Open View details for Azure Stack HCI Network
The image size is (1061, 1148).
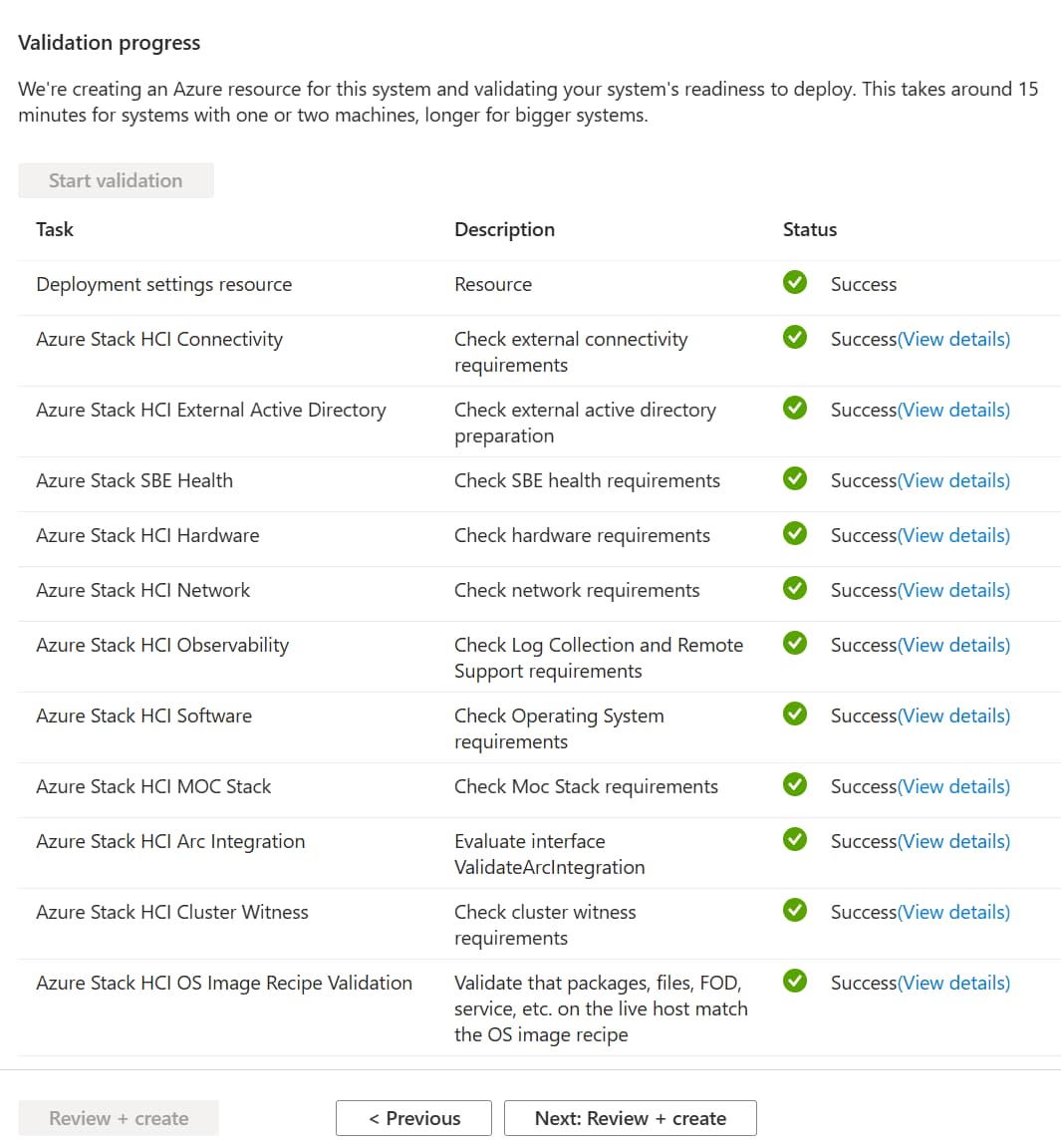(x=954, y=590)
